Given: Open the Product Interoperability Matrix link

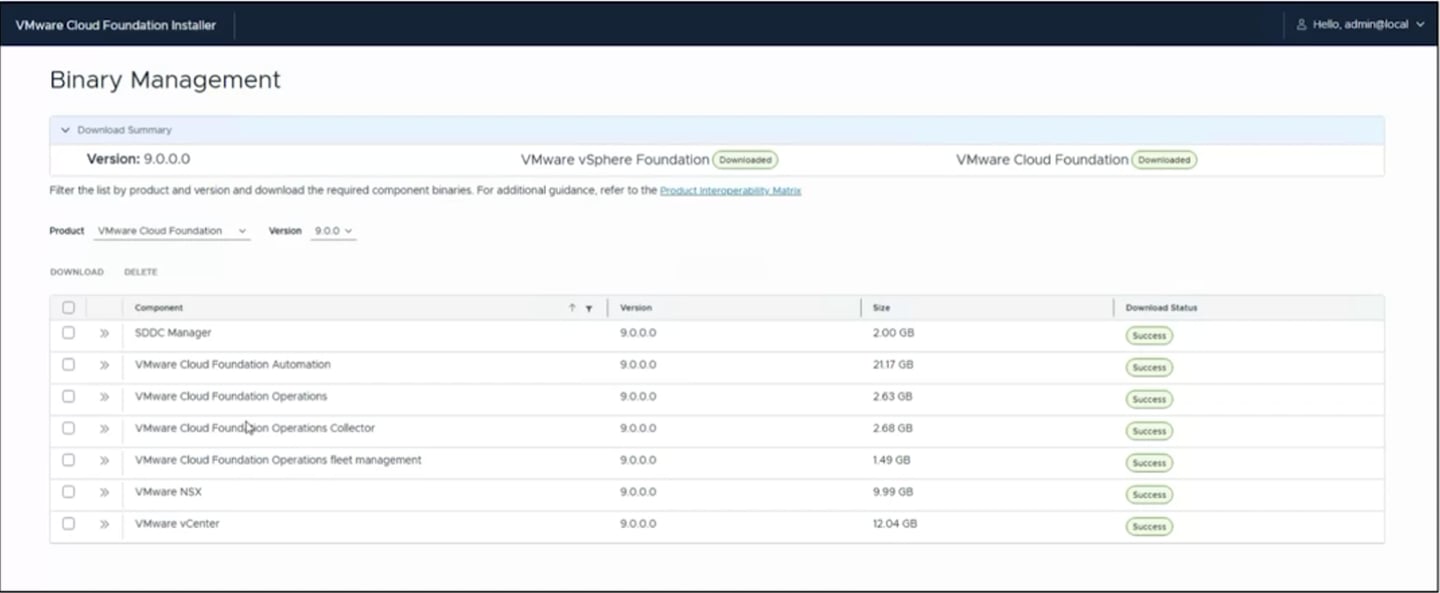Looking at the screenshot, I should [x=731, y=190].
